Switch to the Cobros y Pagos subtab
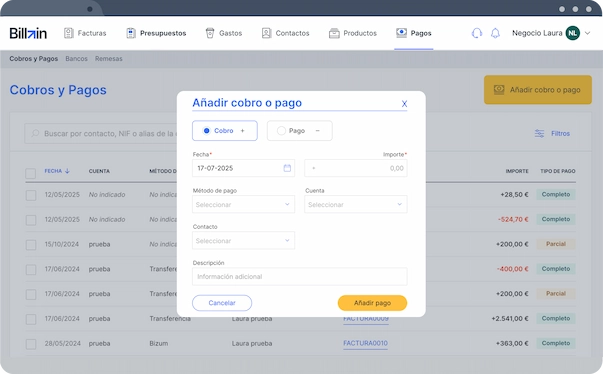The image size is (603, 374). click(x=33, y=58)
